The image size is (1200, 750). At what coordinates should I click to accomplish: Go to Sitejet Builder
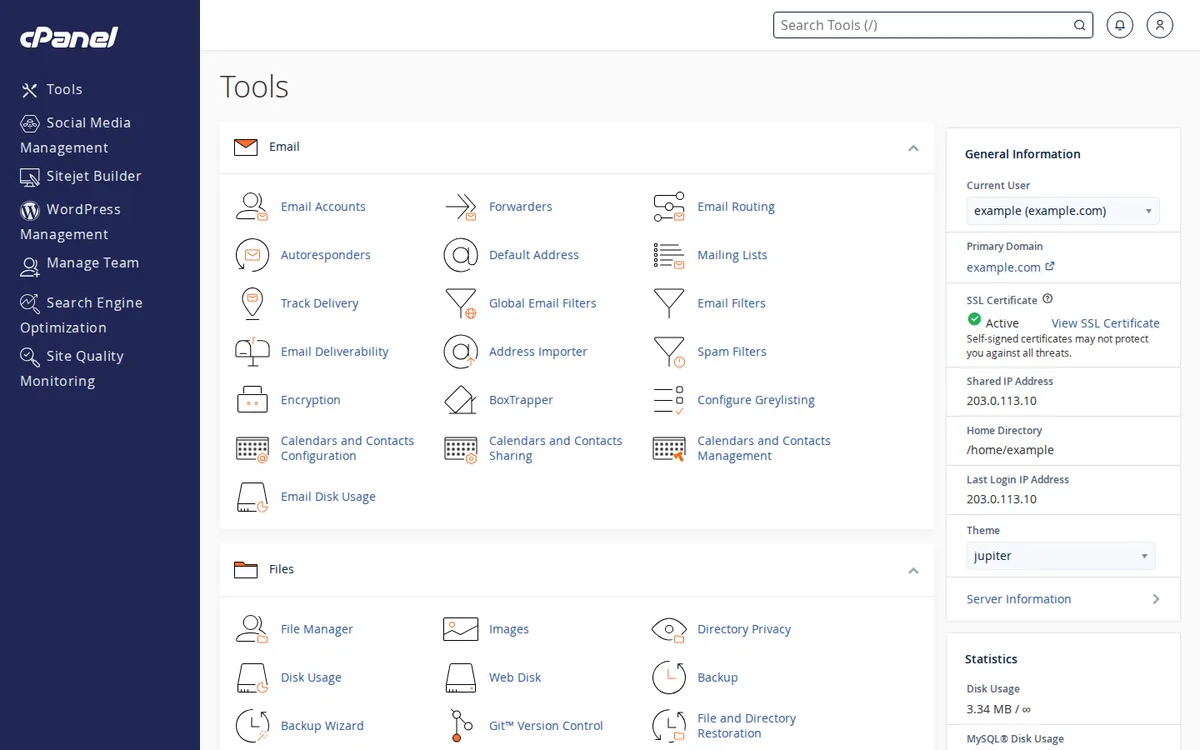(81, 176)
